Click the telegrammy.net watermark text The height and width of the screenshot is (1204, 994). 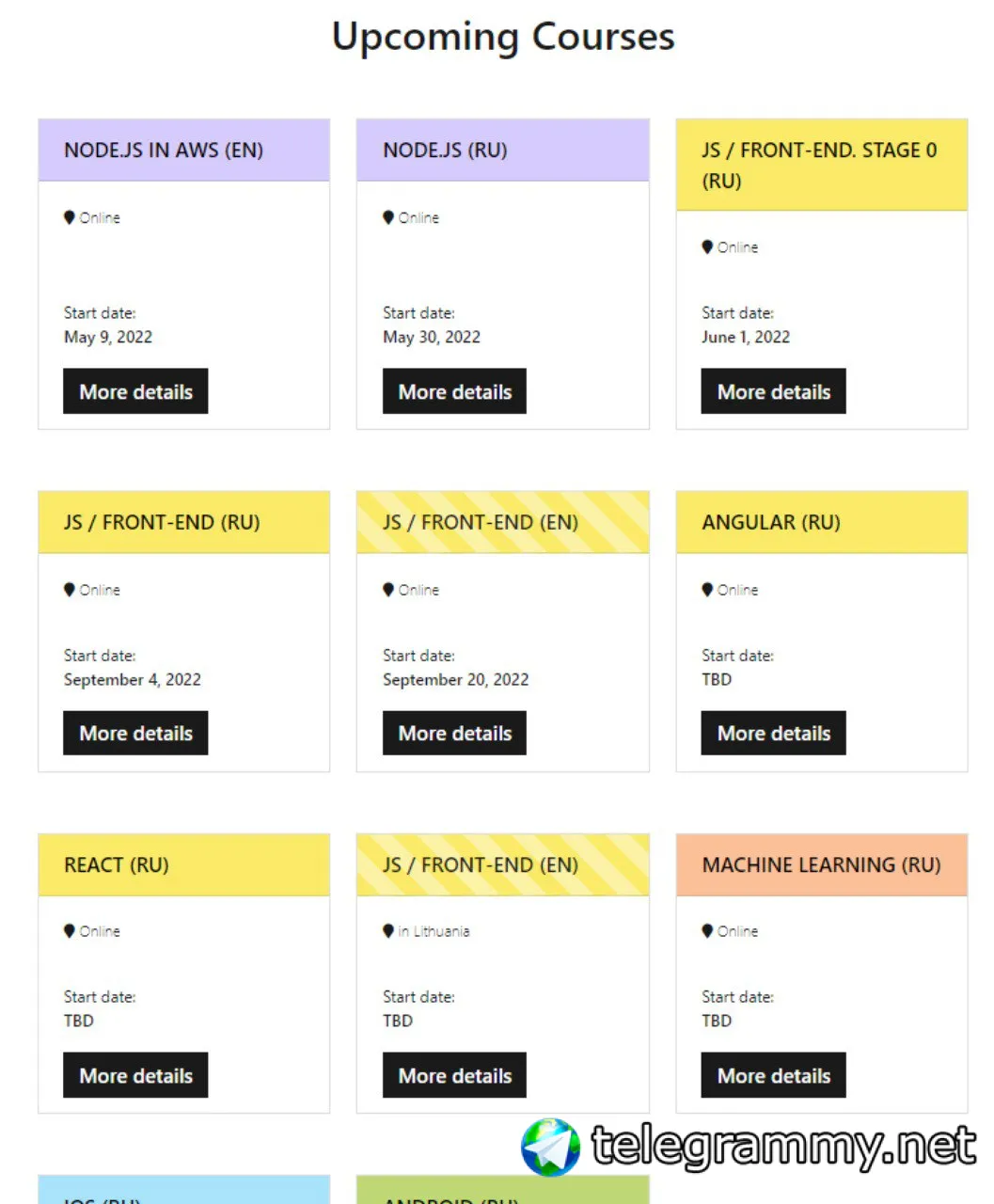[x=783, y=1147]
